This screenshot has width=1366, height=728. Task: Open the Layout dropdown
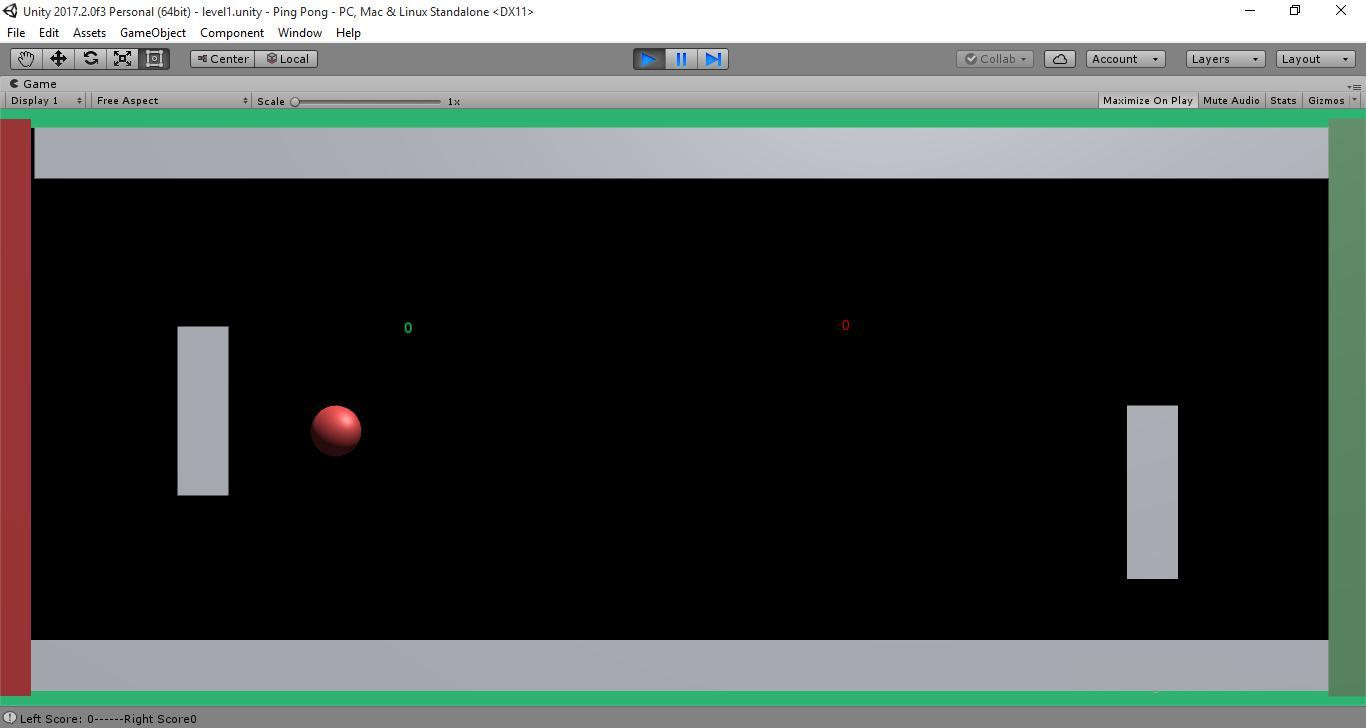1316,59
